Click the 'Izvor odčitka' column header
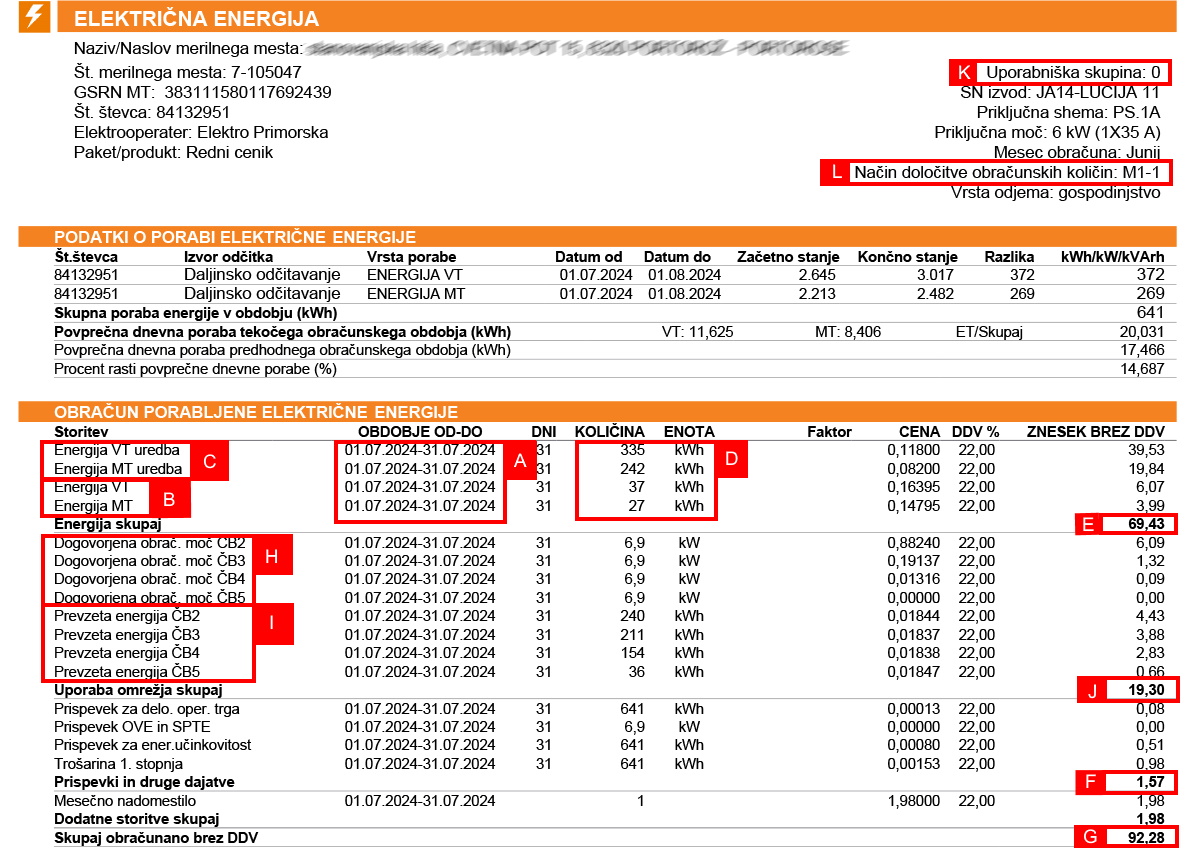 click(x=229, y=257)
